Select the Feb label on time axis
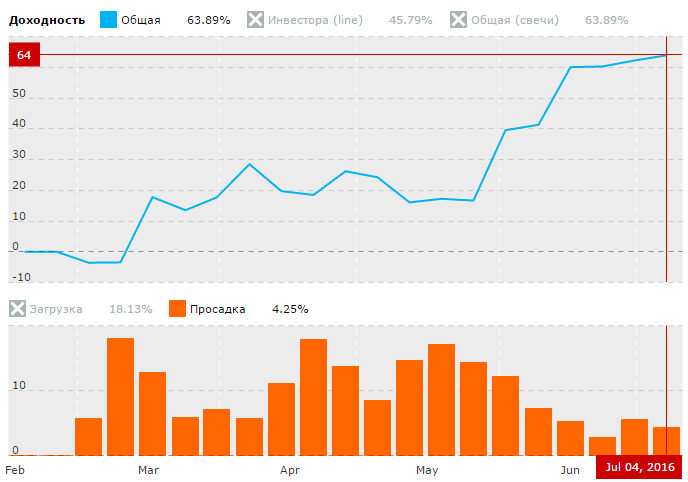The width and height of the screenshot is (688, 482). 15,469
